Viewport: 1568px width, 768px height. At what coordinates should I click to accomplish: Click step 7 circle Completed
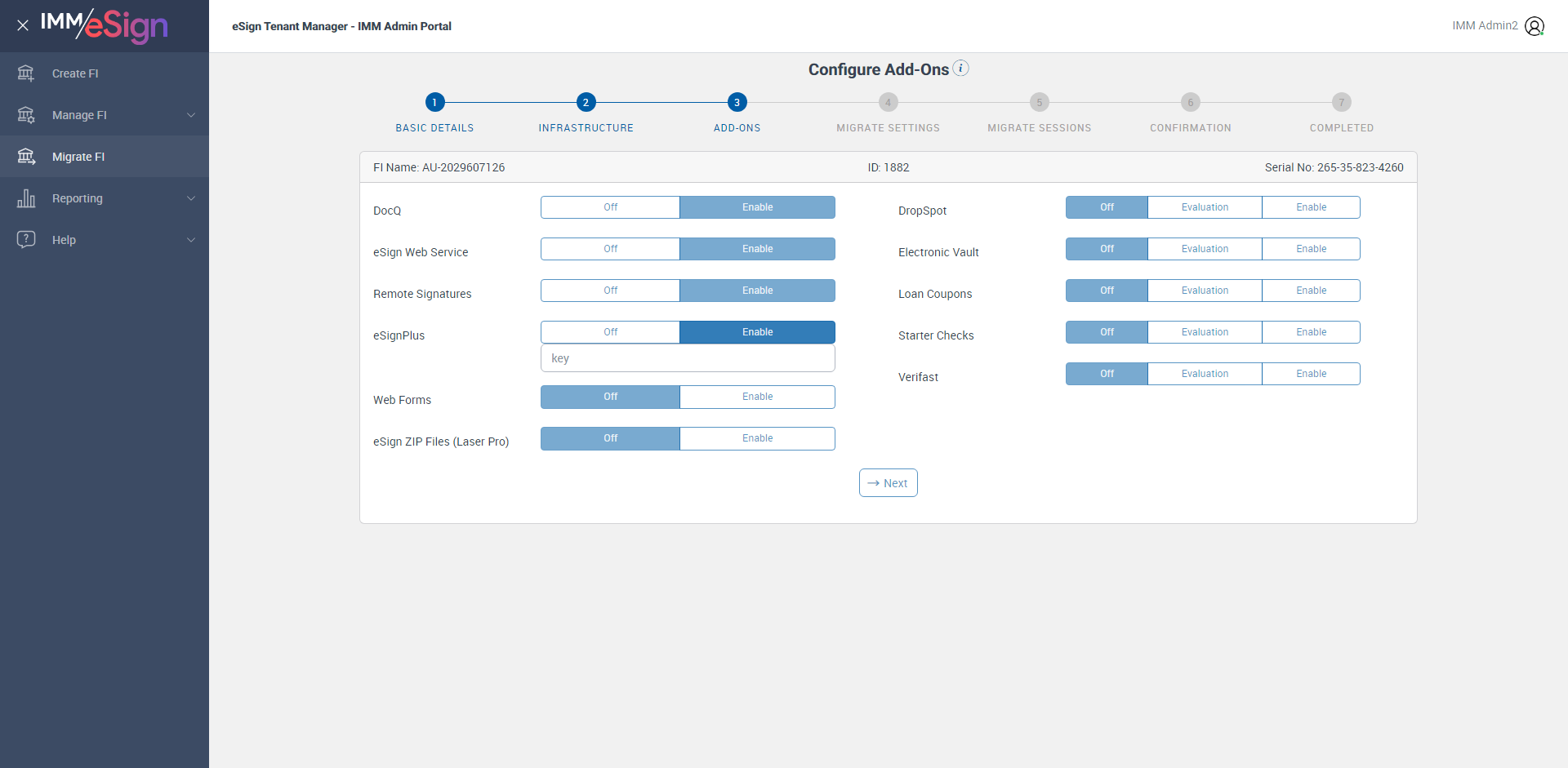[x=1341, y=102]
